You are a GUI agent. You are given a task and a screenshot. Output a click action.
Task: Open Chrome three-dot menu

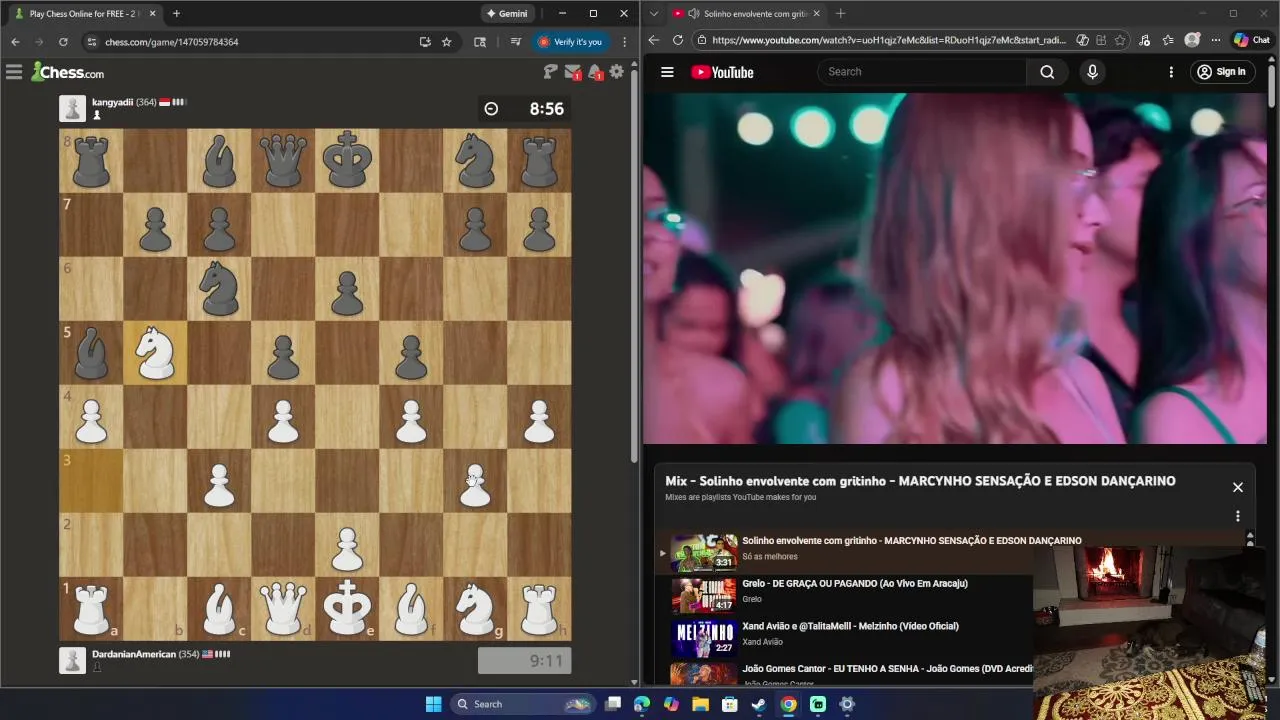click(x=624, y=42)
